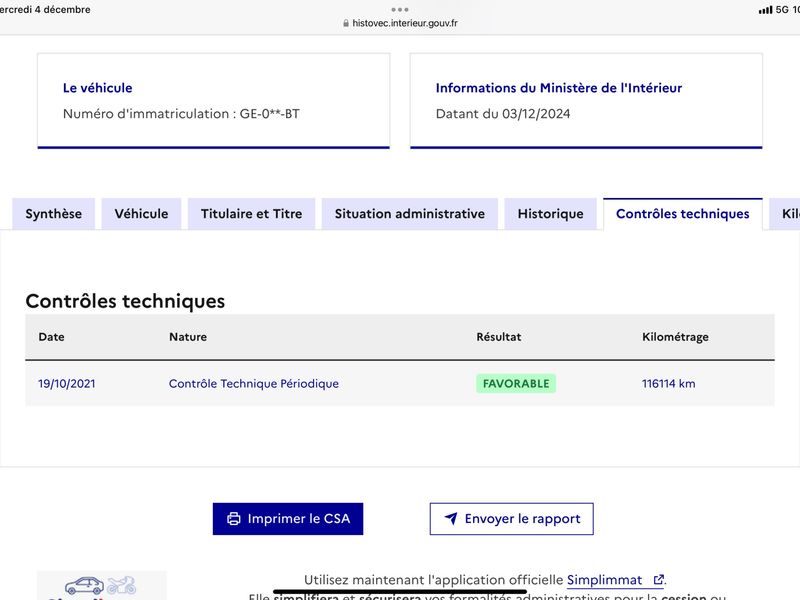The height and width of the screenshot is (600, 800).
Task: Click the printer icon in Imprimer button
Action: (x=234, y=519)
